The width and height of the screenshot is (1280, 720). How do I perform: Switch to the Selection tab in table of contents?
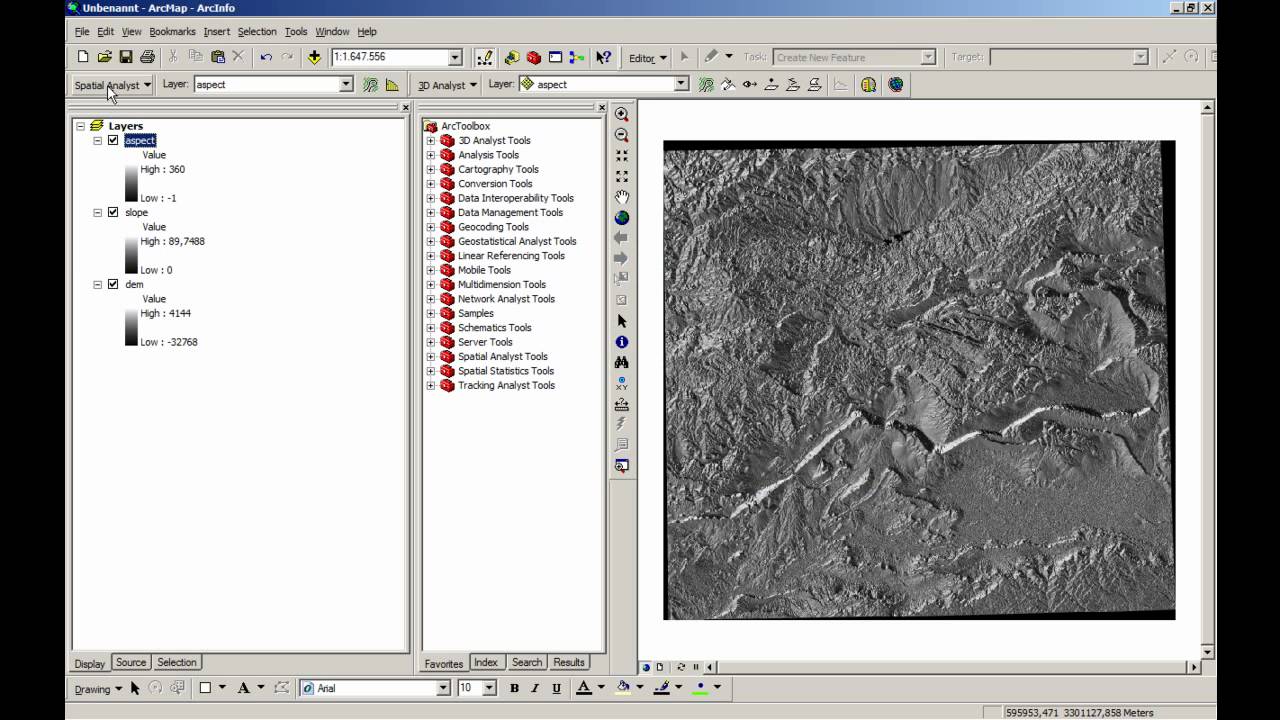(177, 662)
